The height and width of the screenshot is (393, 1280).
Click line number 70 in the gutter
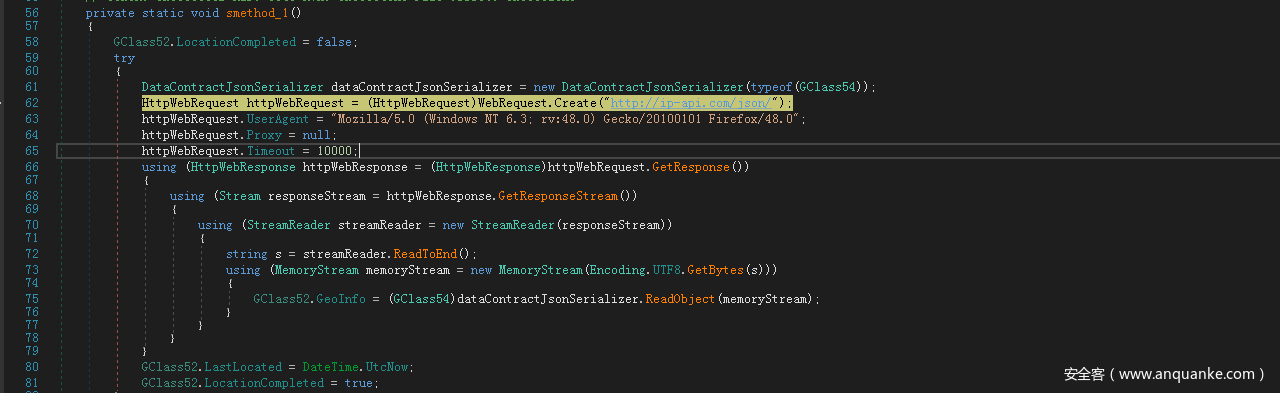pos(31,225)
